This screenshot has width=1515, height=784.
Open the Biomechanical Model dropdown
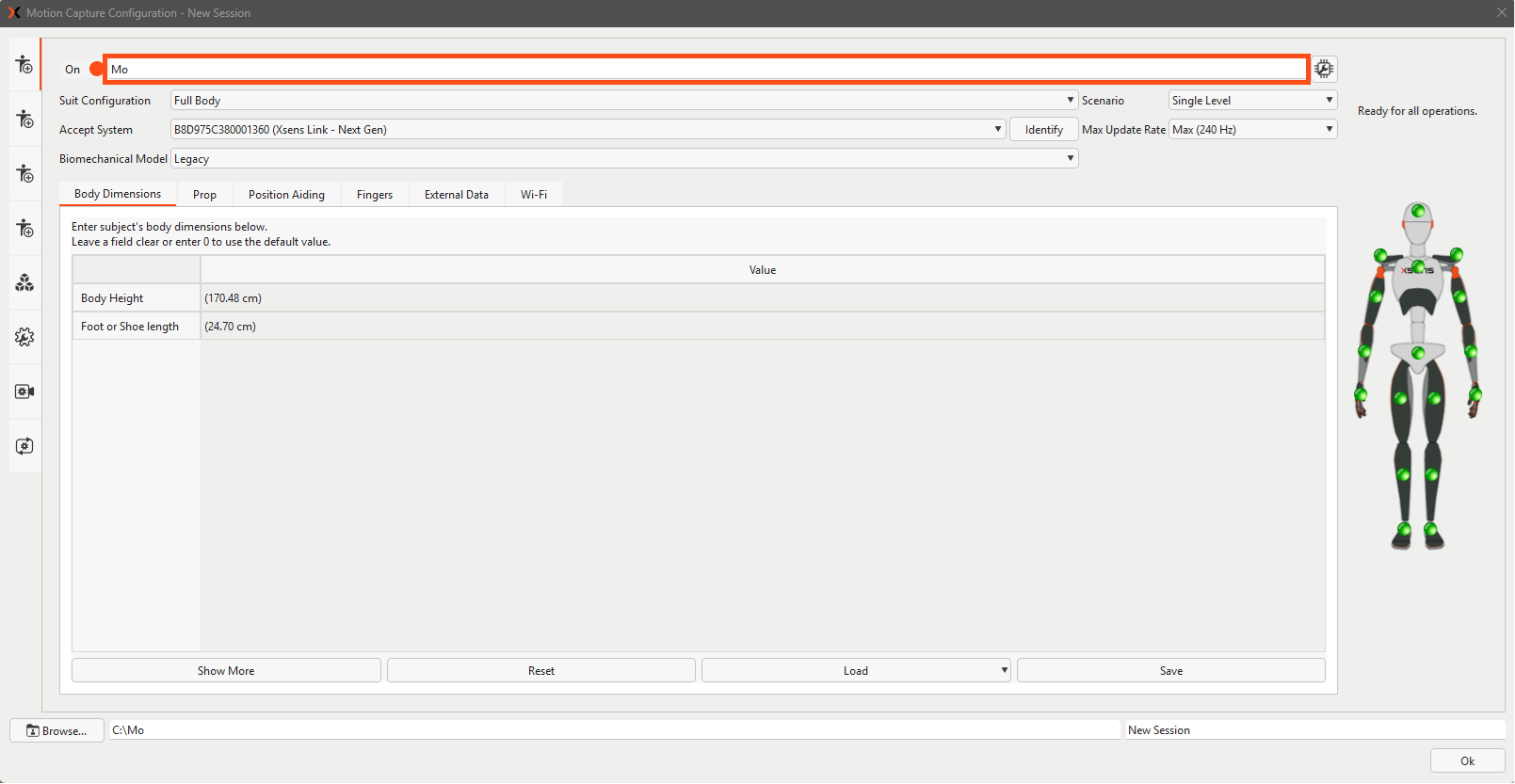(x=624, y=159)
